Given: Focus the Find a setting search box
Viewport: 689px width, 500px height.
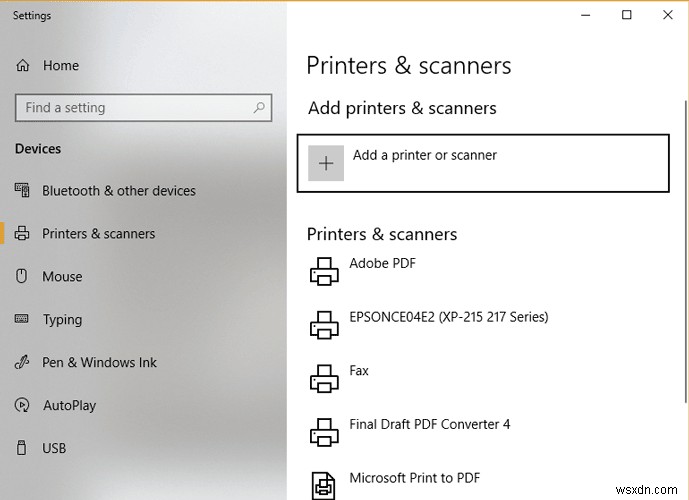Looking at the screenshot, I should coord(143,108).
